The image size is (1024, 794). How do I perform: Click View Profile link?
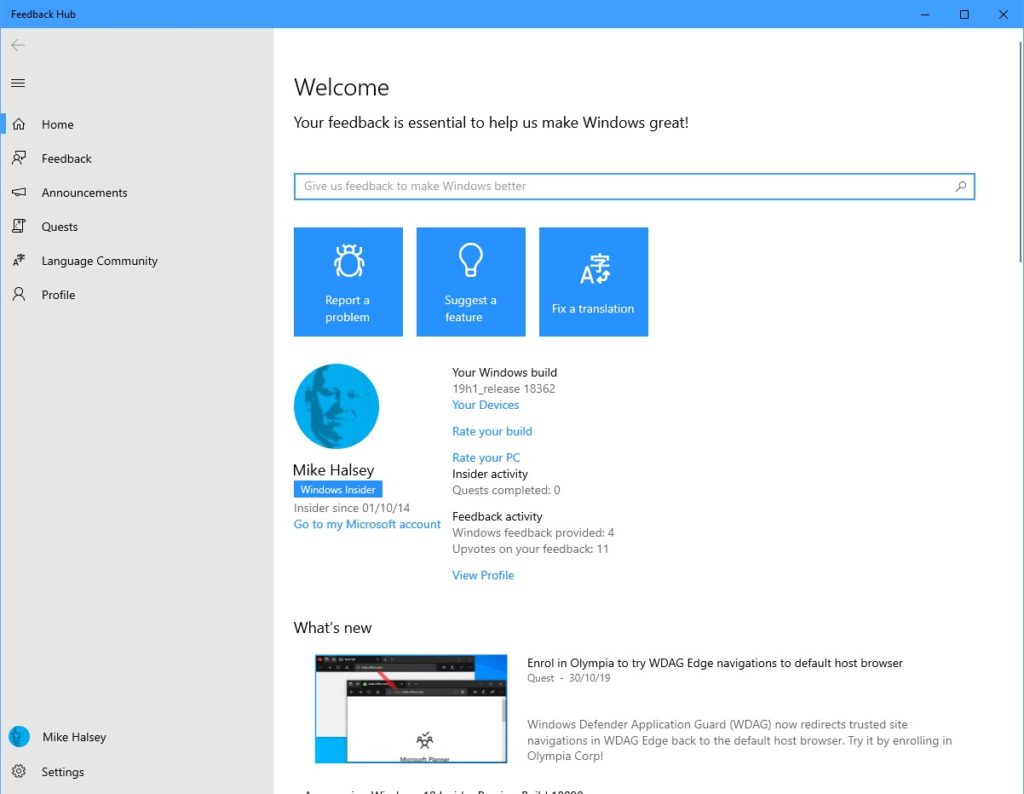[483, 575]
